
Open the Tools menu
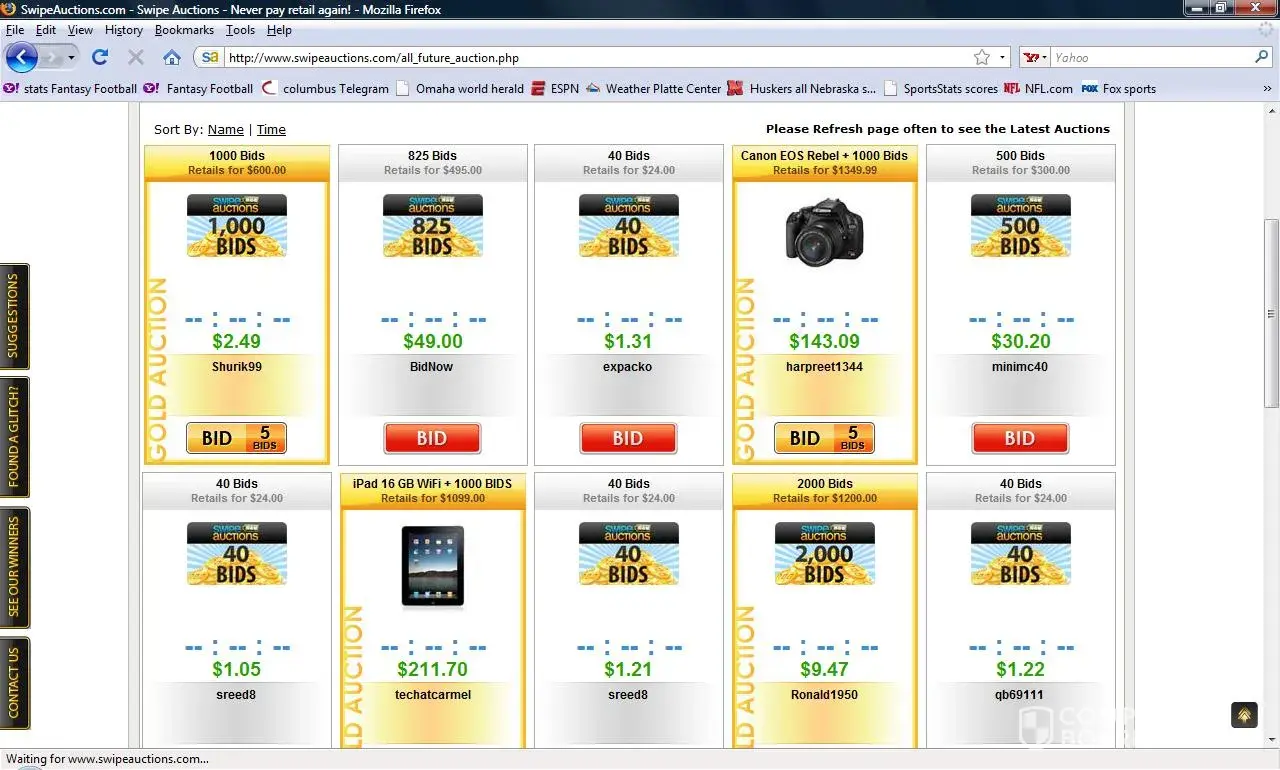coord(240,30)
